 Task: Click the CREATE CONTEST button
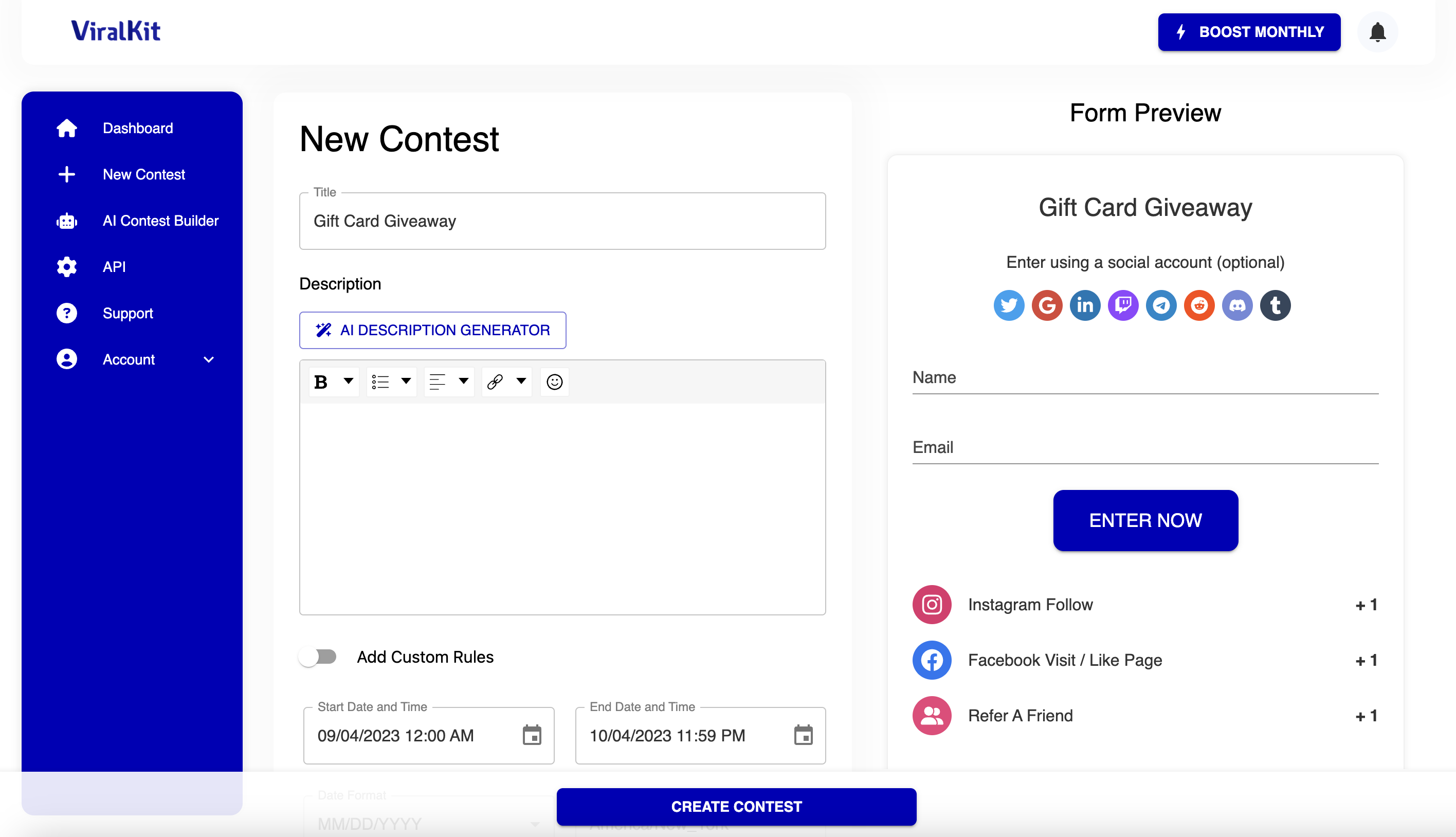(736, 807)
